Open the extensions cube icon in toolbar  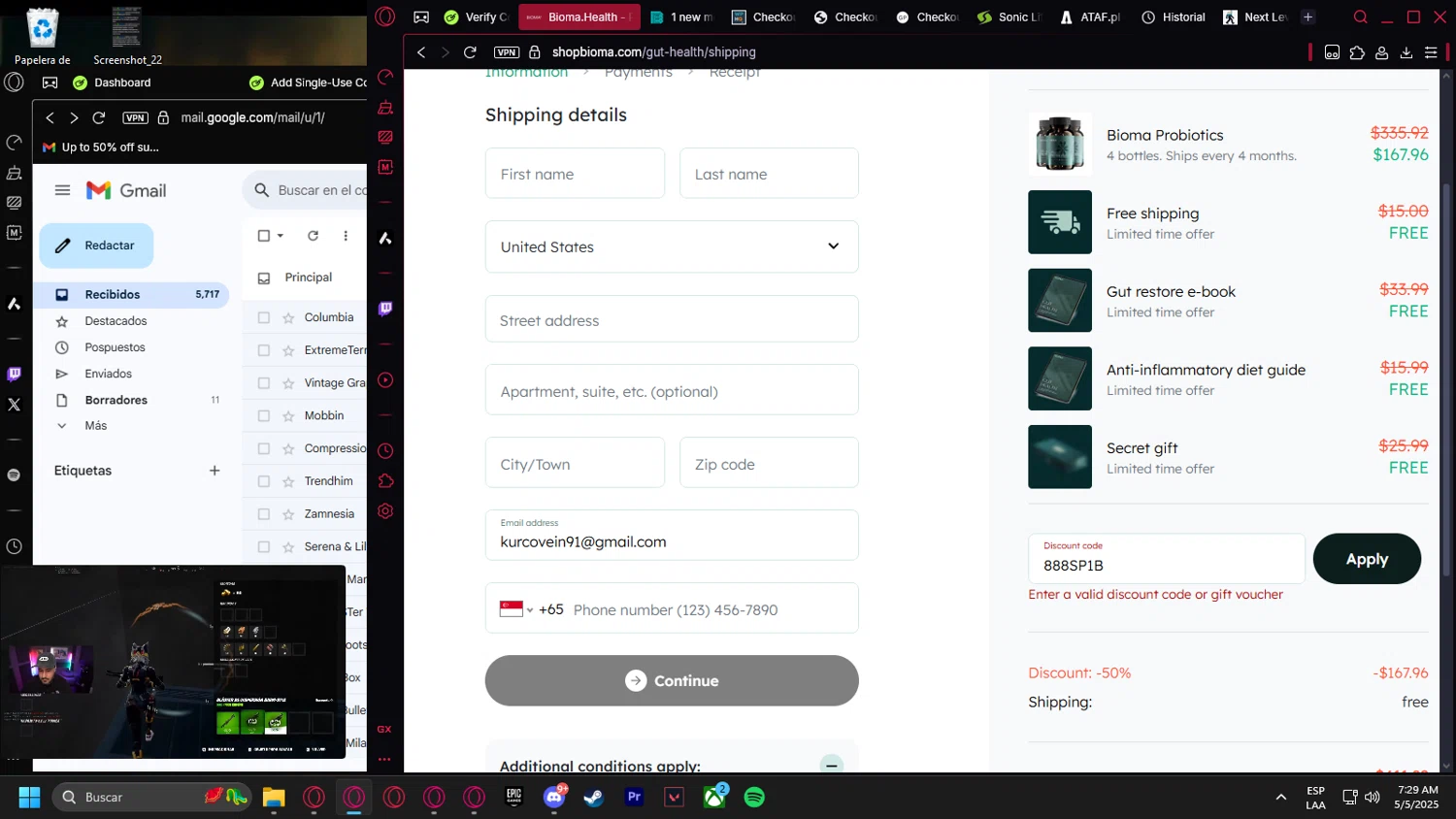(x=1357, y=52)
